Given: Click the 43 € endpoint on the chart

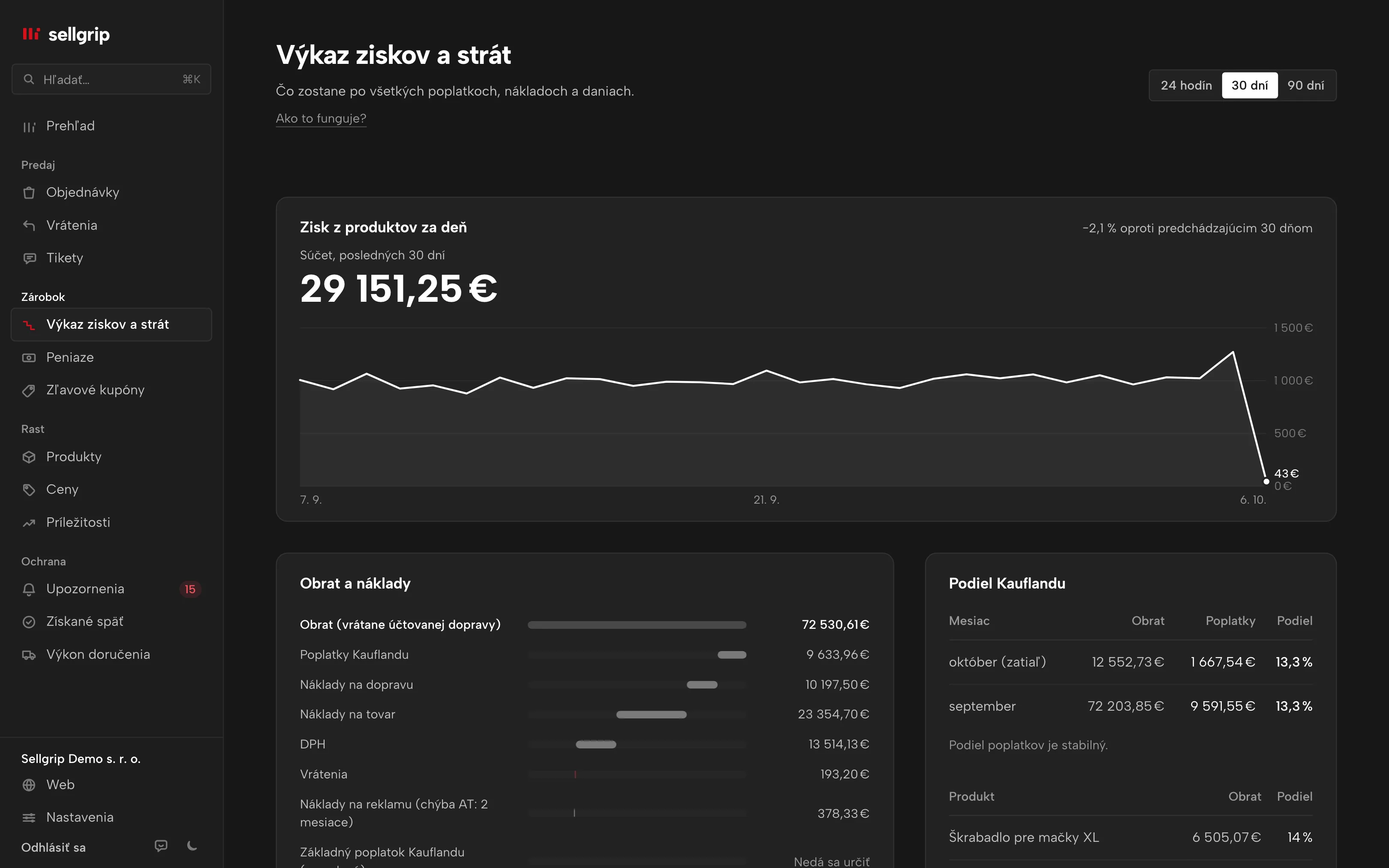Looking at the screenshot, I should 1266,482.
